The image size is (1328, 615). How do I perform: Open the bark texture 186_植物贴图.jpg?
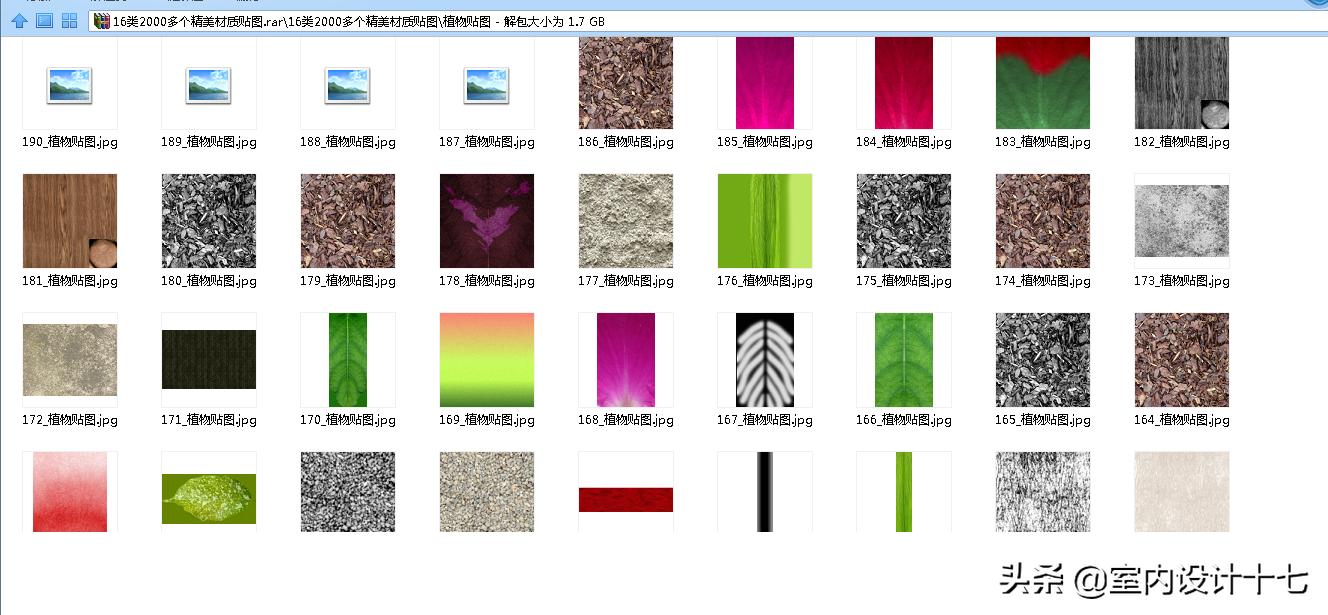625,83
